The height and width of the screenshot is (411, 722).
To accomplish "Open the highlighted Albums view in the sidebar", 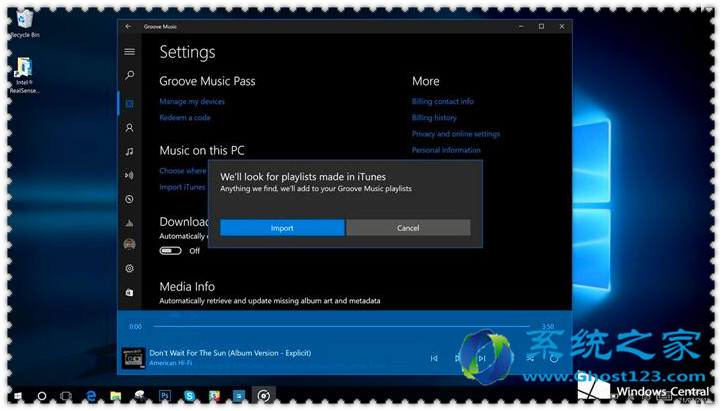I will coord(129,103).
